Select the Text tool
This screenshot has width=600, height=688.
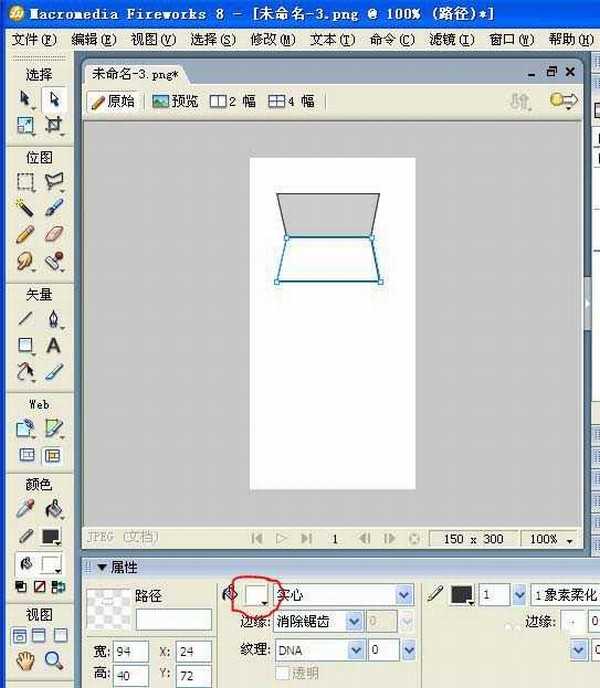click(x=54, y=345)
